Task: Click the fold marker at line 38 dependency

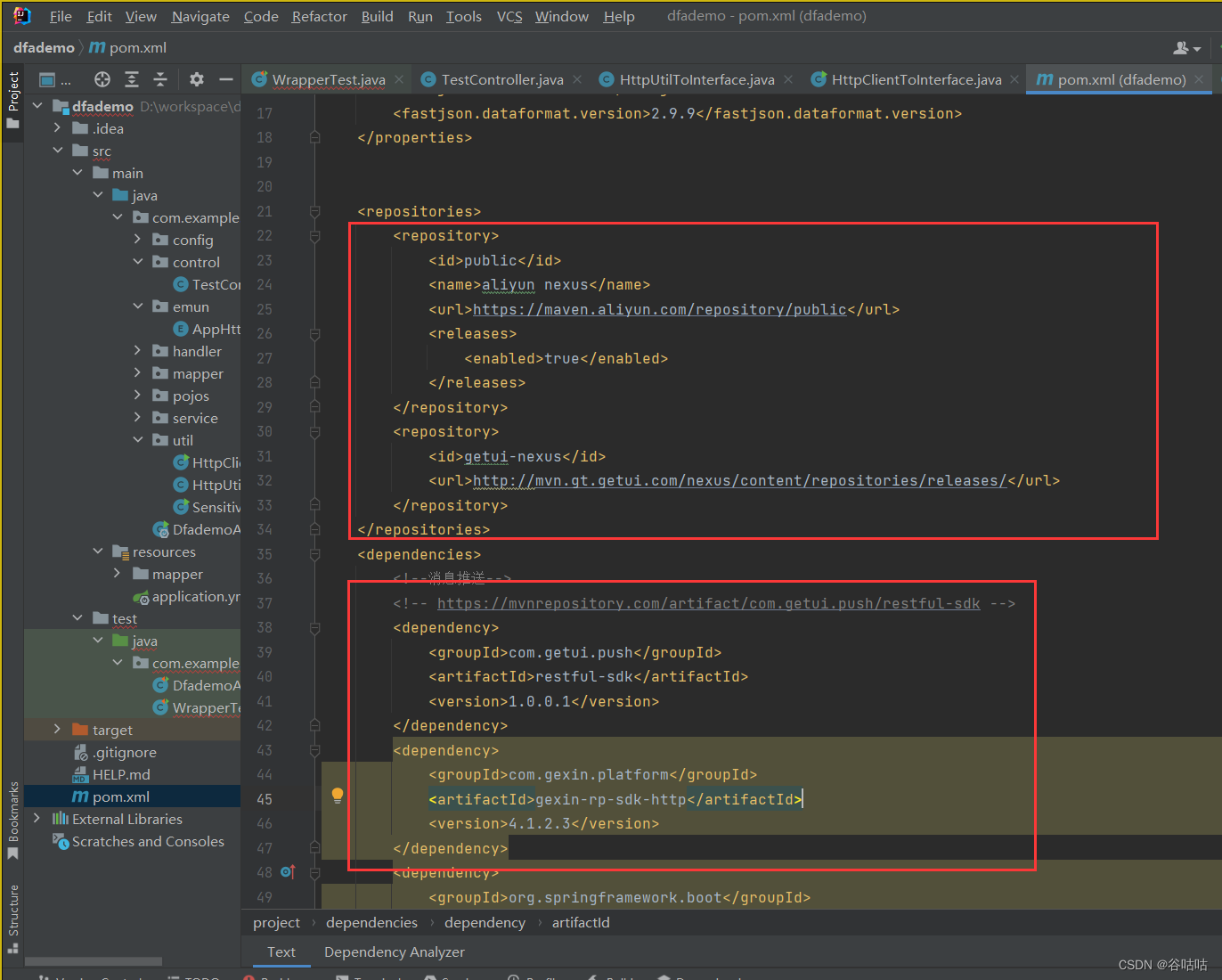Action: pyautogui.click(x=314, y=628)
